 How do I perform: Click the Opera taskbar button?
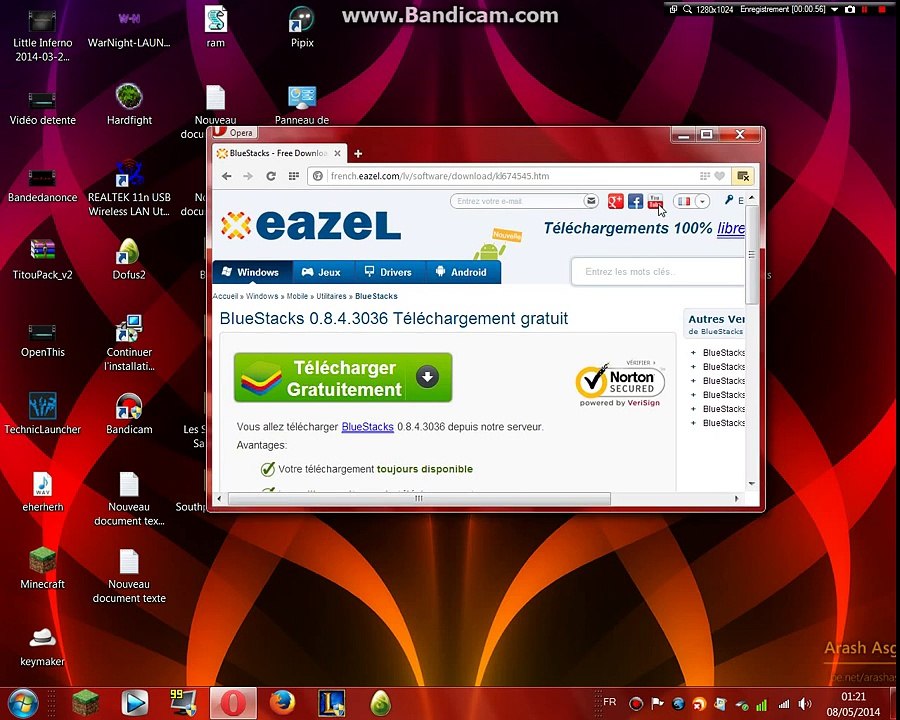pyautogui.click(x=233, y=702)
